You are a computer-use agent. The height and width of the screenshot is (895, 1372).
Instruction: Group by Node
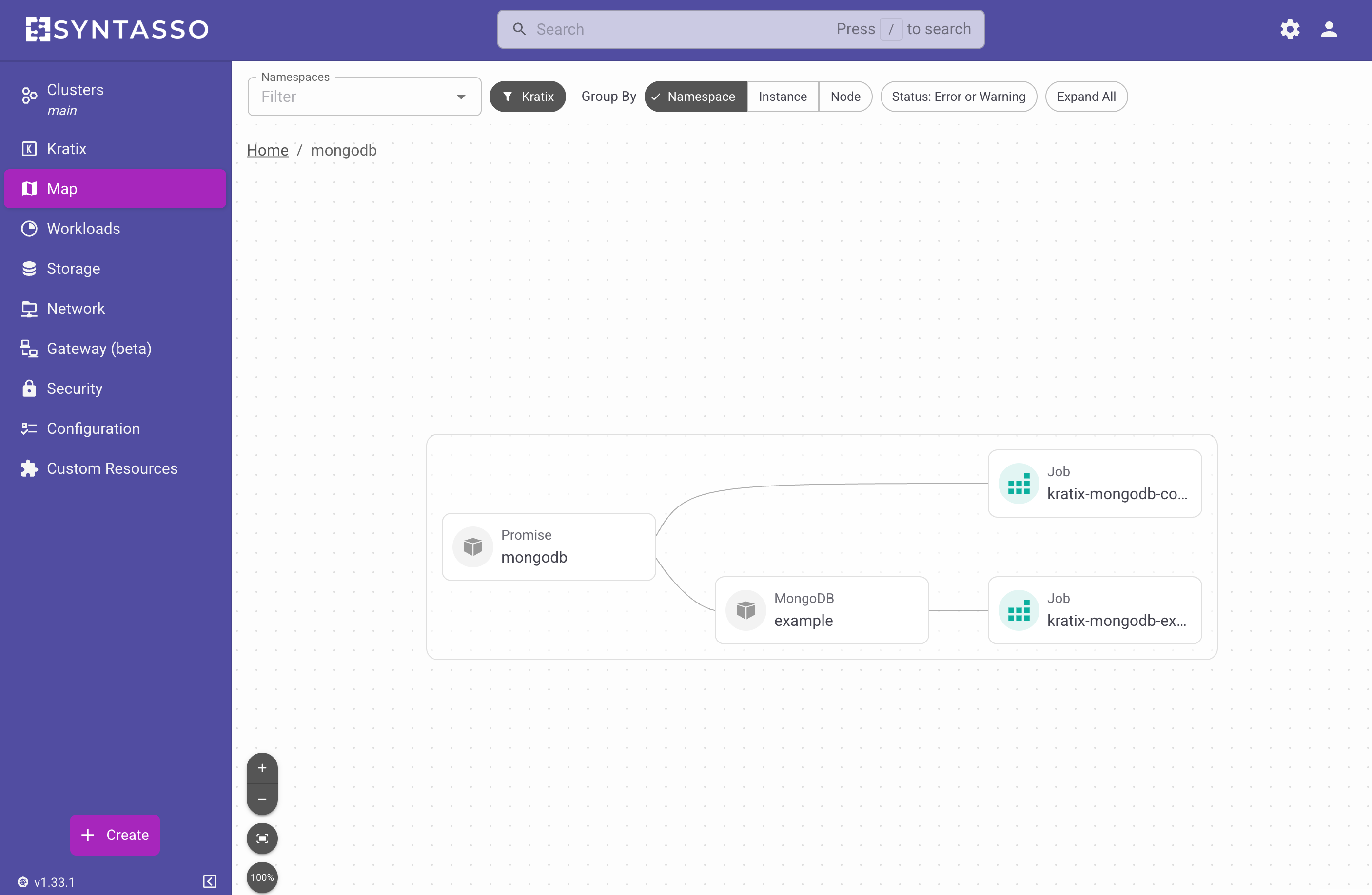(x=845, y=97)
